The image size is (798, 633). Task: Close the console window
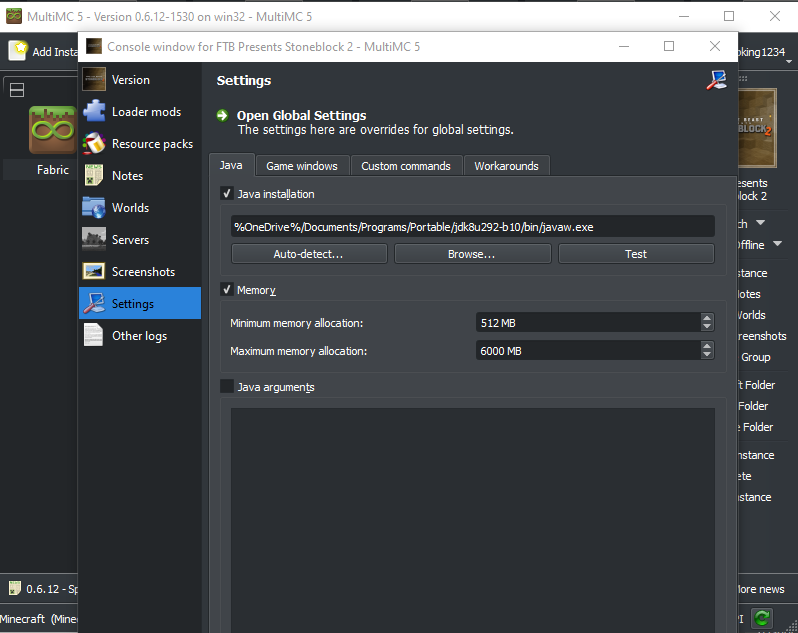pos(715,46)
